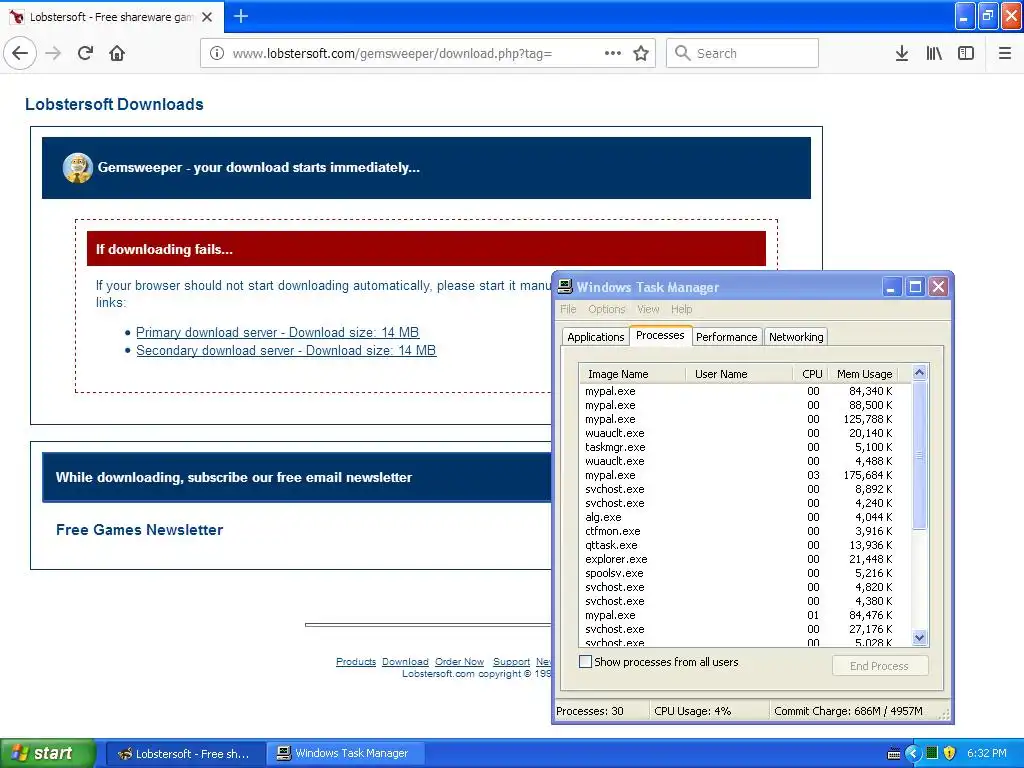Switch to the Networking tab
1024x768 pixels.
pos(796,337)
